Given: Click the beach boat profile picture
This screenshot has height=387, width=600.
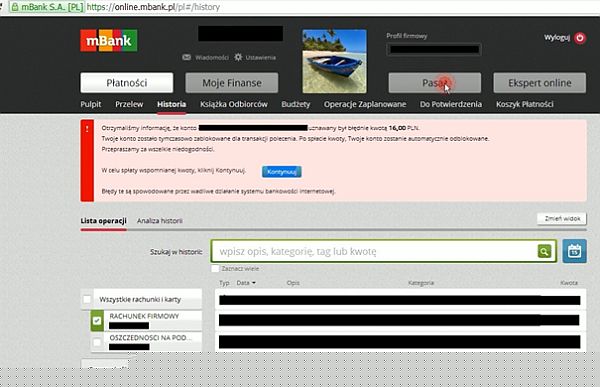Looking at the screenshot, I should [x=334, y=61].
